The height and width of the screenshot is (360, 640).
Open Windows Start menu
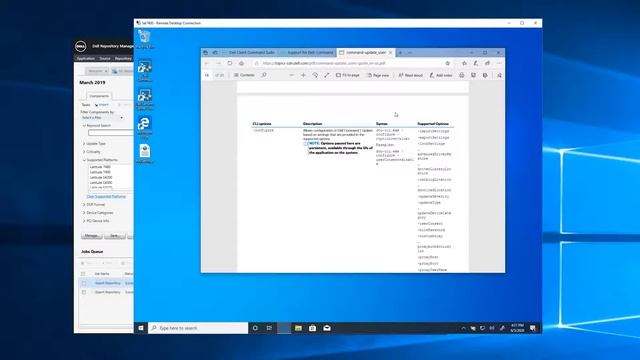(141, 328)
